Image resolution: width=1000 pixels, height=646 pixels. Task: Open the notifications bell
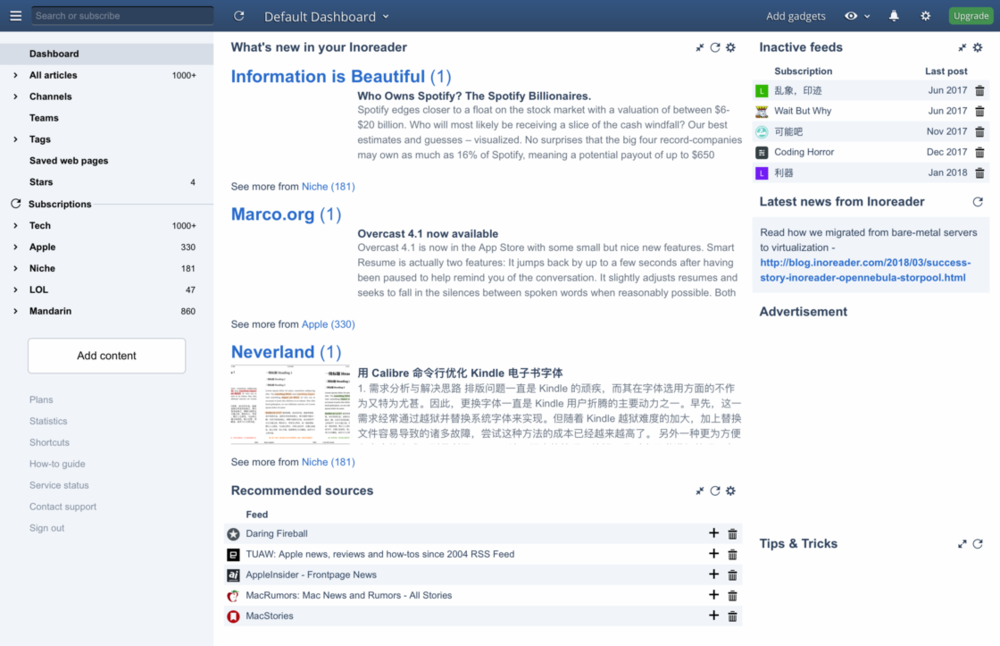894,16
